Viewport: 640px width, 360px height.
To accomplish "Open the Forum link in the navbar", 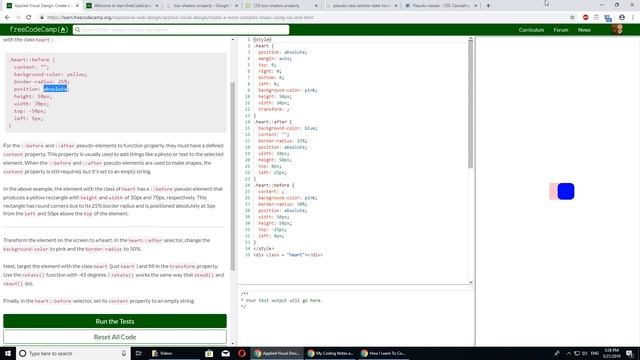I will click(x=561, y=30).
